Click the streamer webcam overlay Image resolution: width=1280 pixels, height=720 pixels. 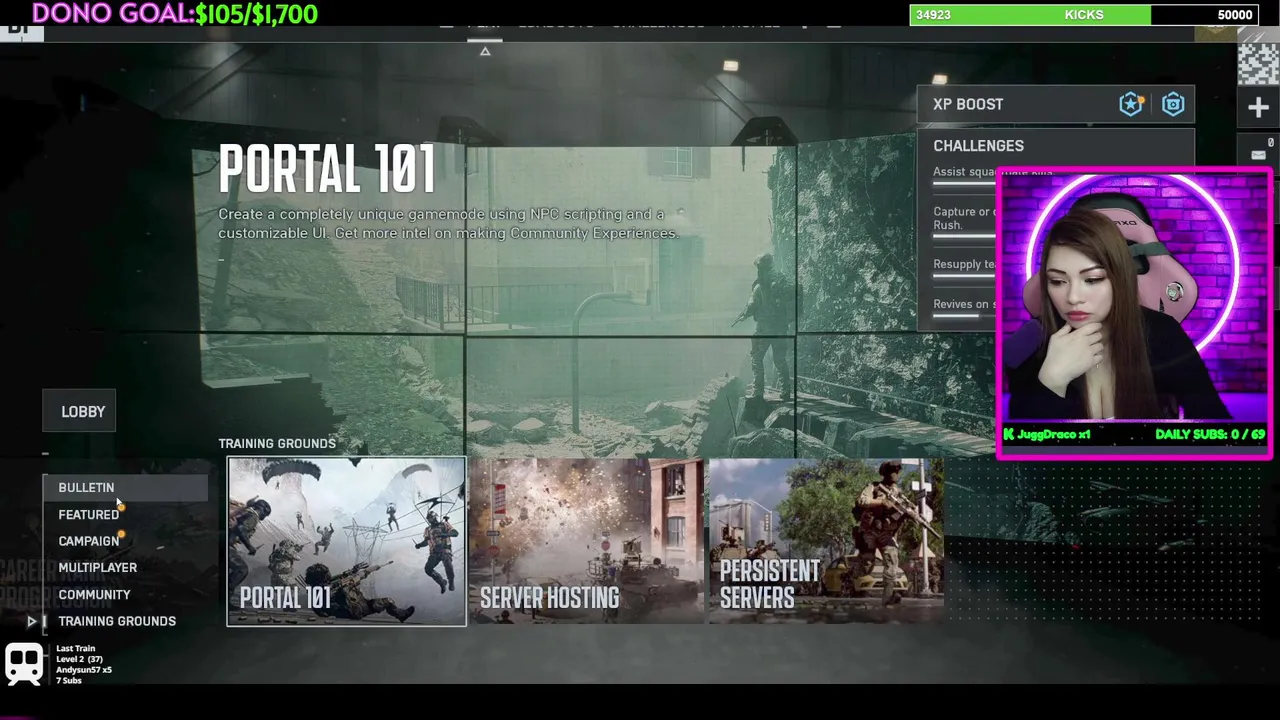pos(1134,314)
